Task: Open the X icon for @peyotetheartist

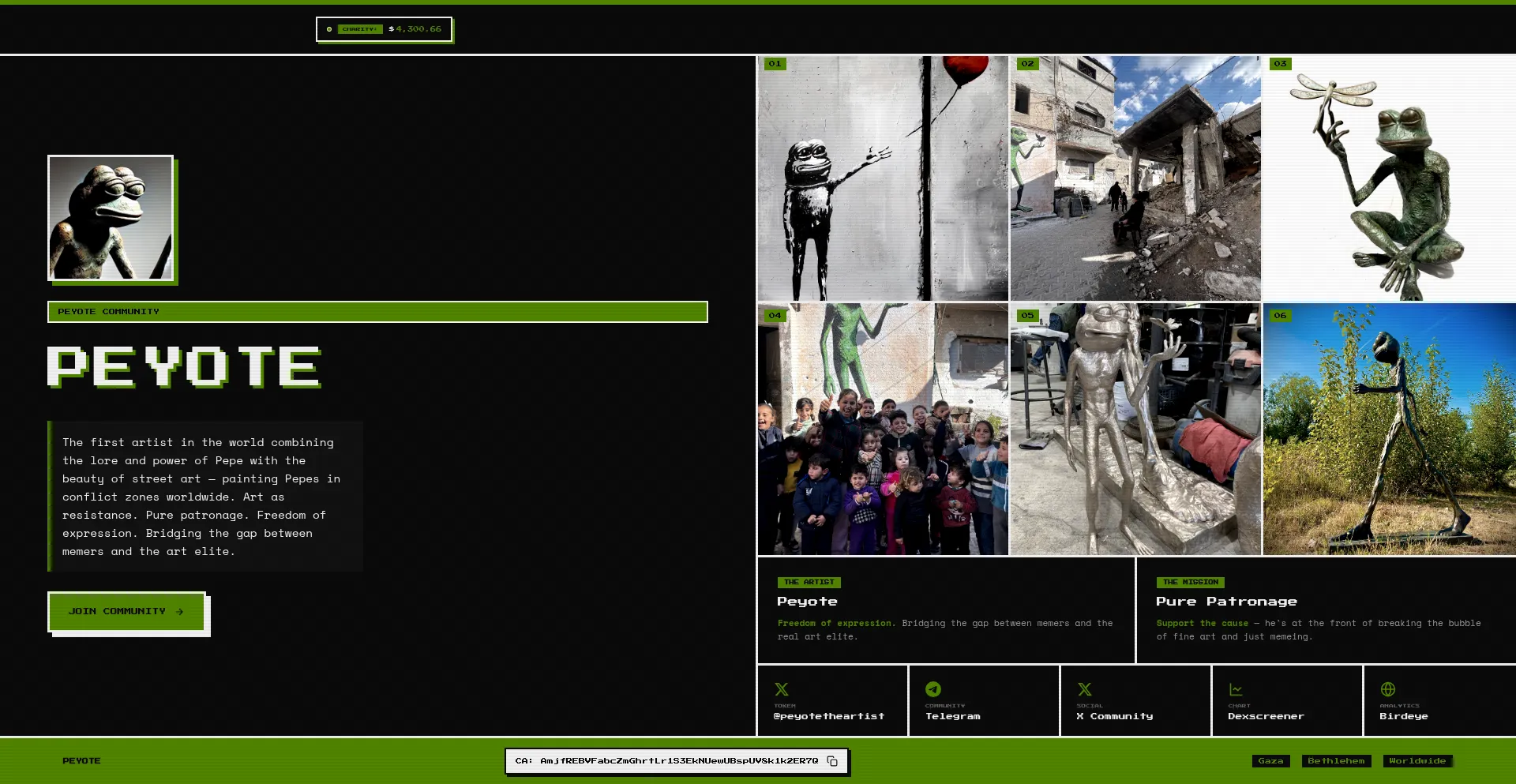Action: (x=782, y=689)
